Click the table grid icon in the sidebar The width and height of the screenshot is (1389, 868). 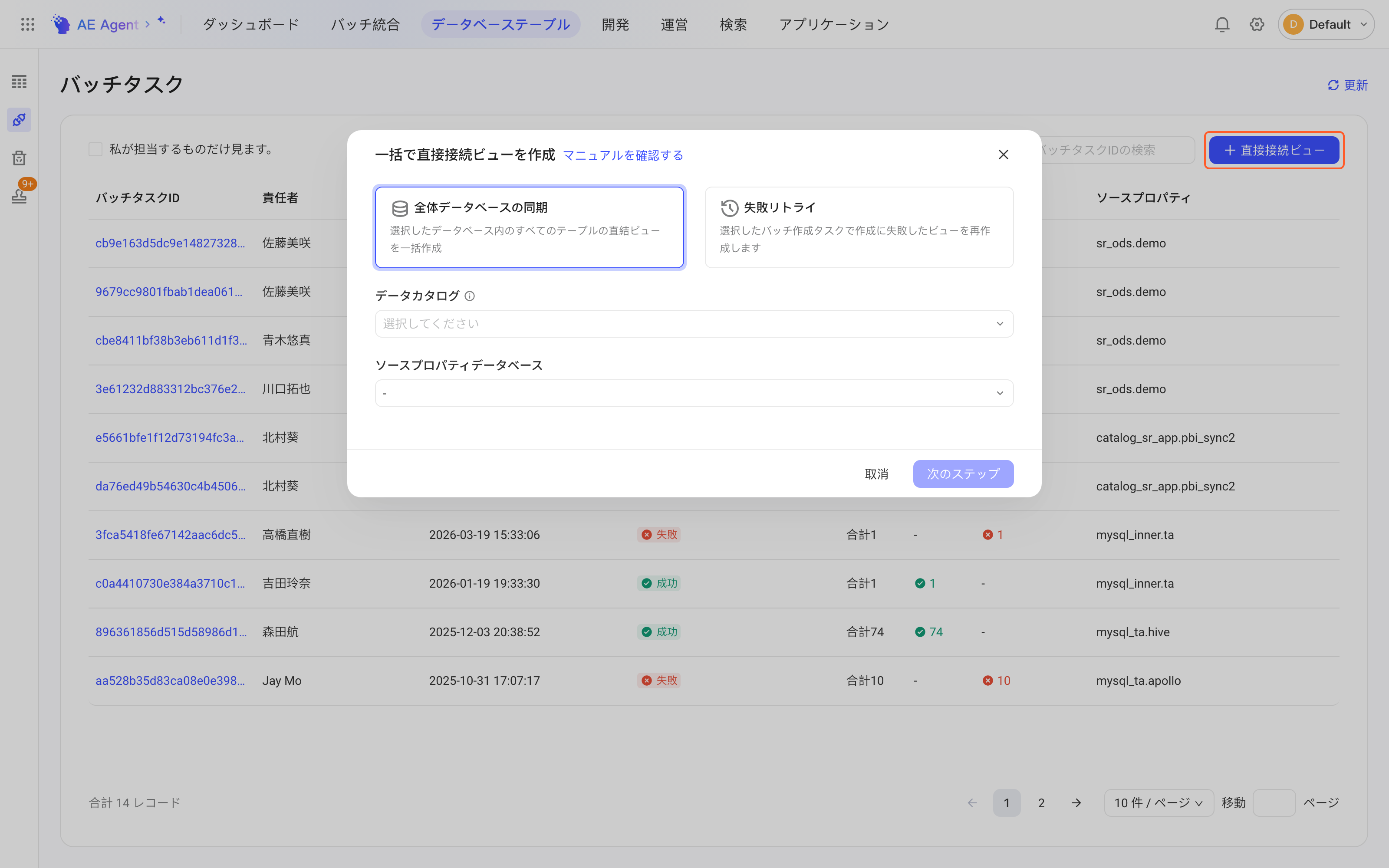pos(19,82)
